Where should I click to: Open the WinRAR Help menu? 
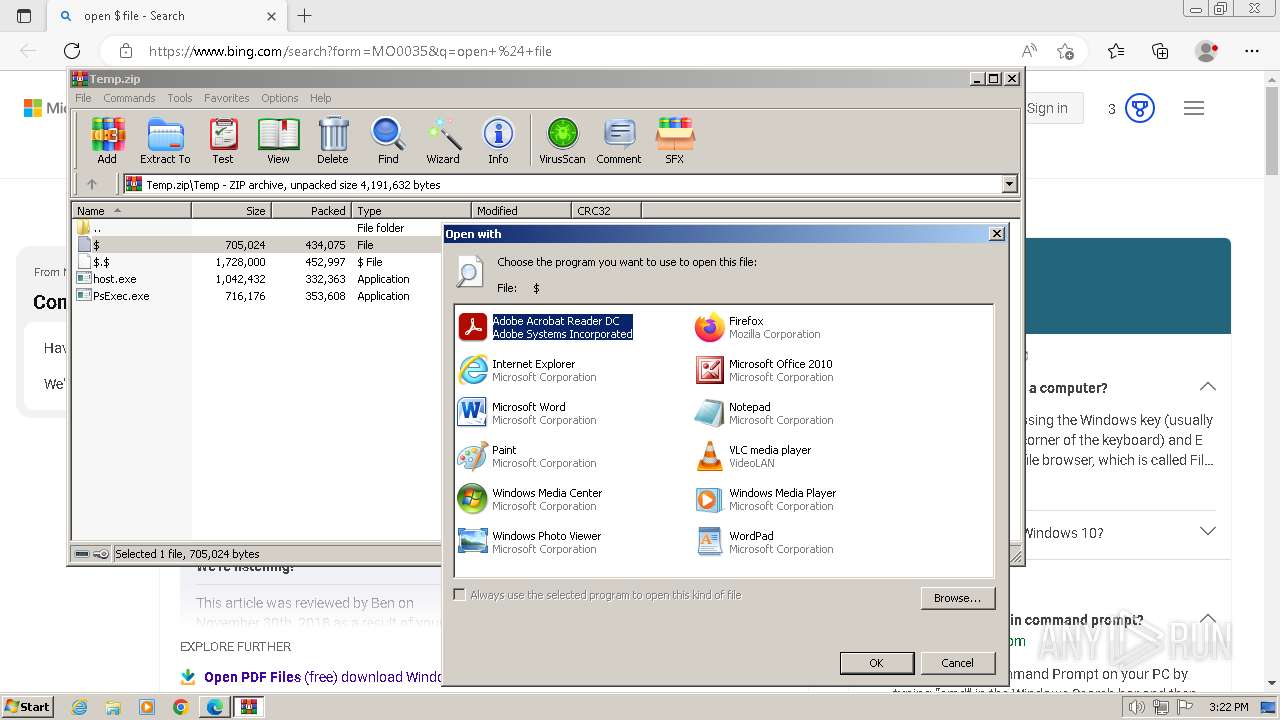320,98
